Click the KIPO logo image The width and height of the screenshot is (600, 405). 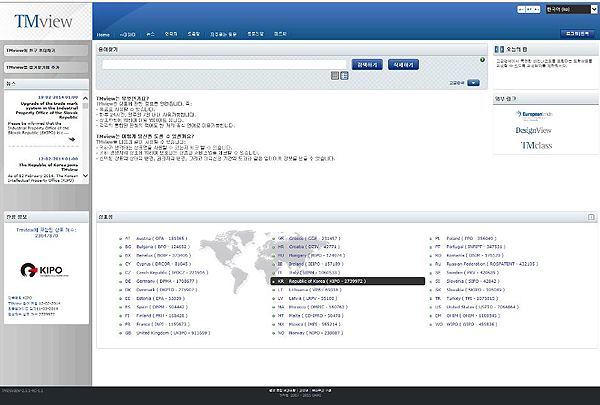tap(44, 270)
